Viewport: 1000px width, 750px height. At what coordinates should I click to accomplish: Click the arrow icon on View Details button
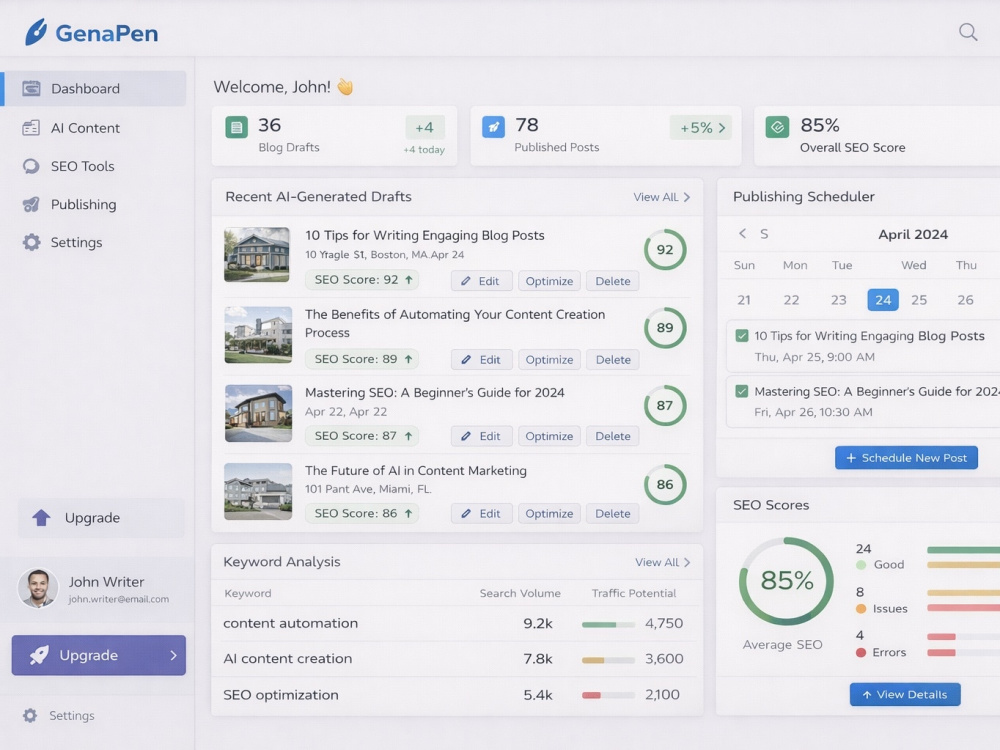tap(867, 695)
